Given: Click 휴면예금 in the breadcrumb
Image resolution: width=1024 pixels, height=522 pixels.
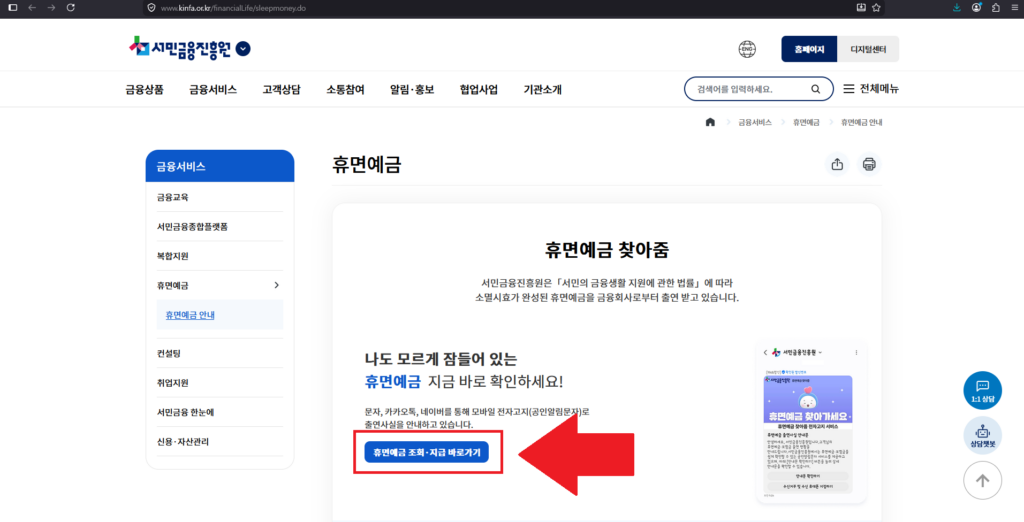Looking at the screenshot, I should point(806,122).
